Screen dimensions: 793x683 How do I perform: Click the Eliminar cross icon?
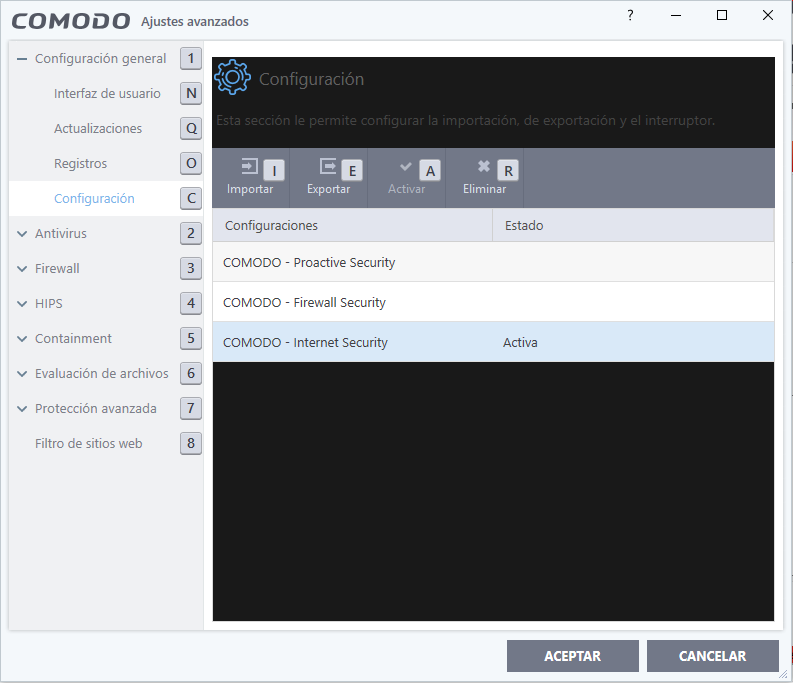coord(484,166)
